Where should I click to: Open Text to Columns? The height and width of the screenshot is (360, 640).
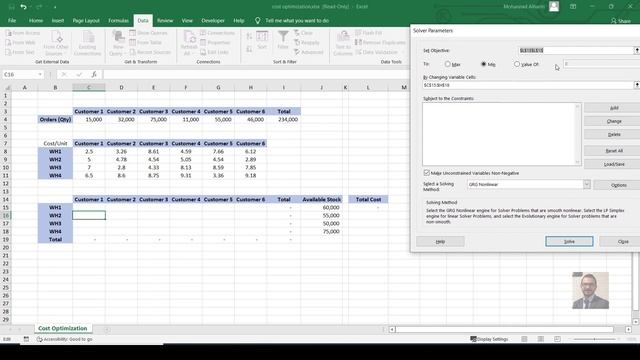click(x=343, y=43)
